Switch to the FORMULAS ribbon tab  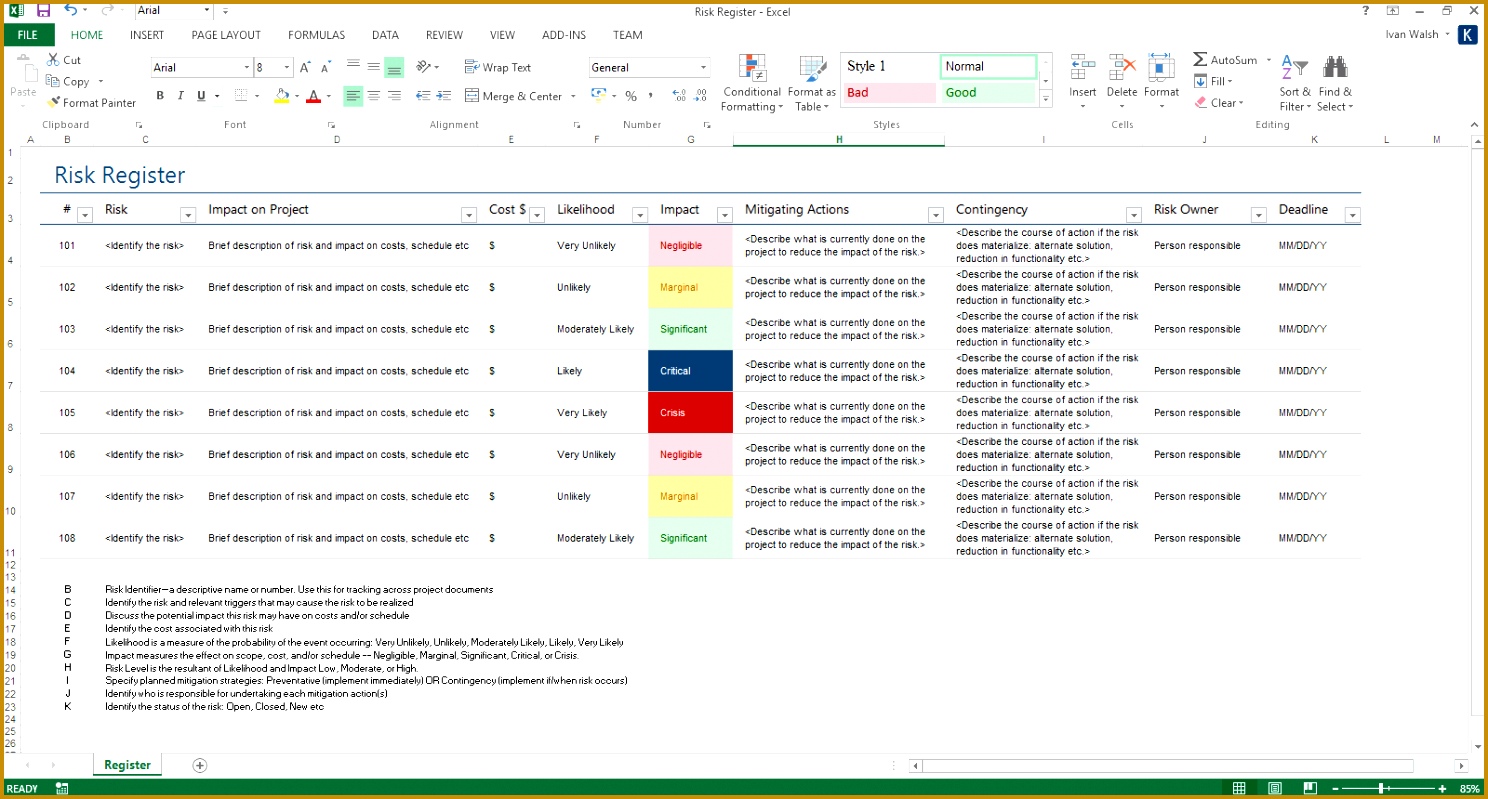tap(316, 35)
